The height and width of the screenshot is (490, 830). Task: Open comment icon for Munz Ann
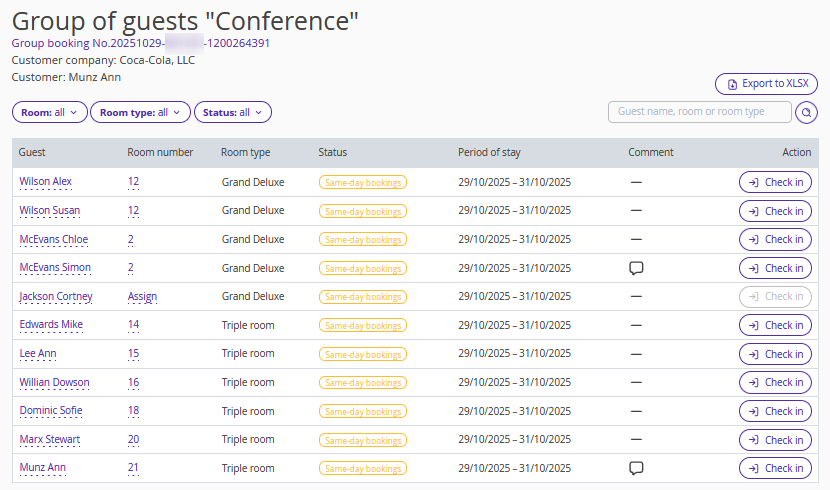[x=635, y=468]
